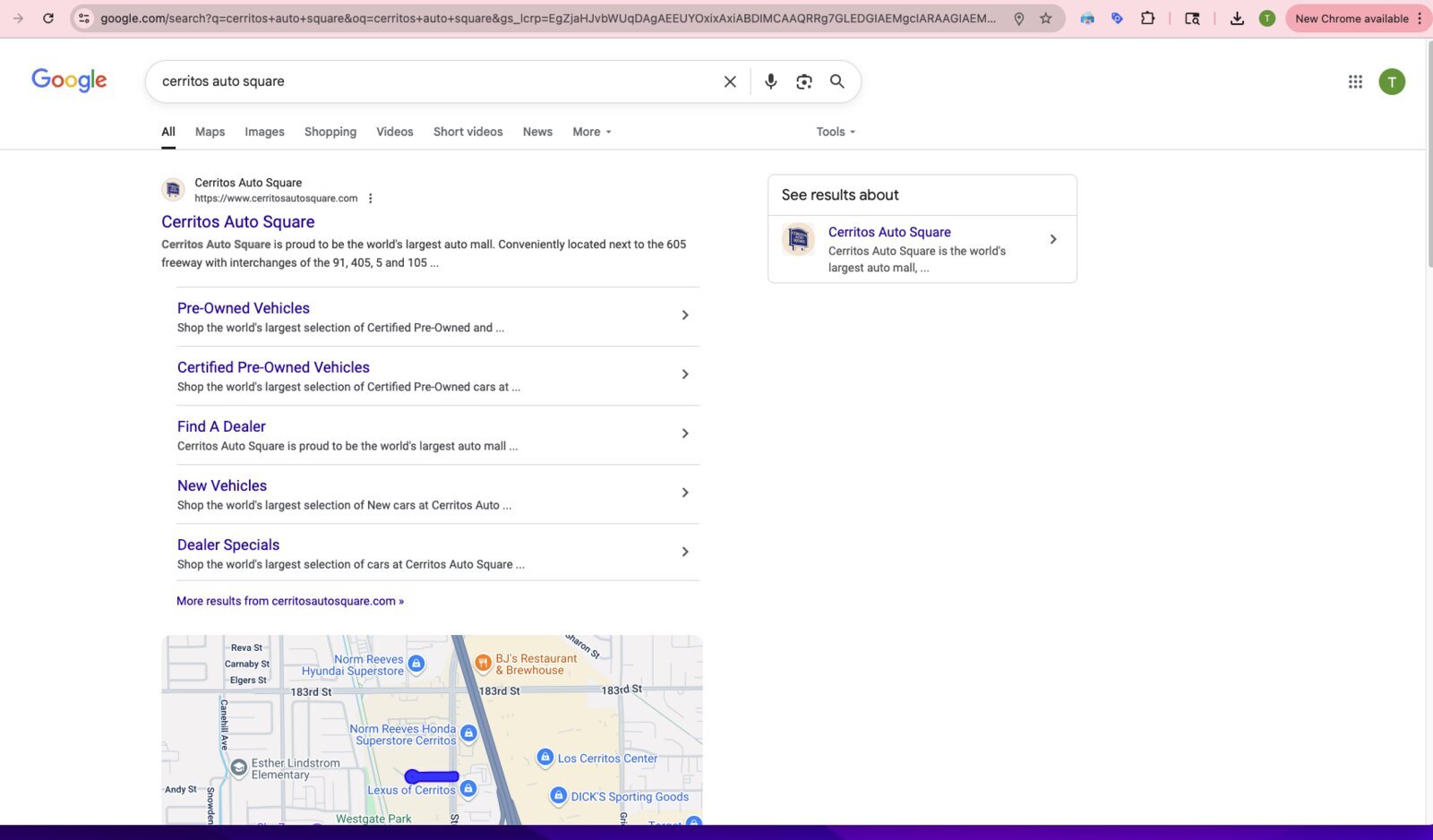
Task: Go to the Google logo homepage
Action: (69, 81)
